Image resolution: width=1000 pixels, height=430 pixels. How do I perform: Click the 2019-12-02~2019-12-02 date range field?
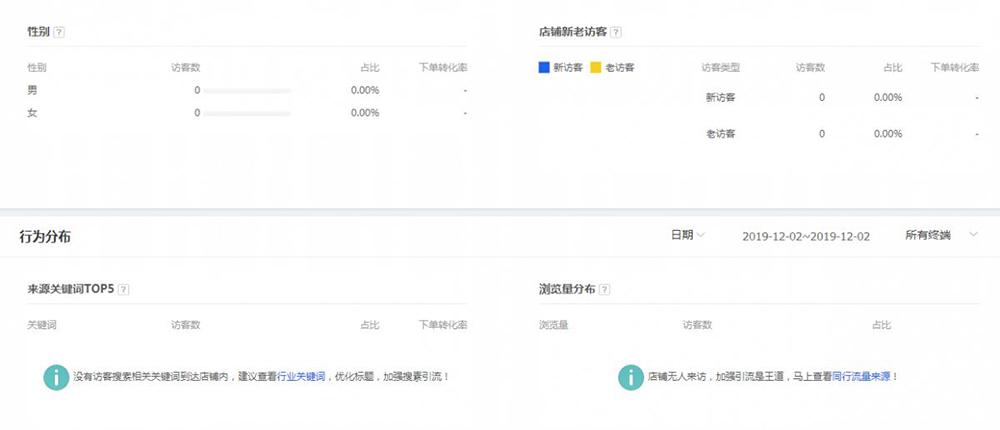tap(806, 236)
